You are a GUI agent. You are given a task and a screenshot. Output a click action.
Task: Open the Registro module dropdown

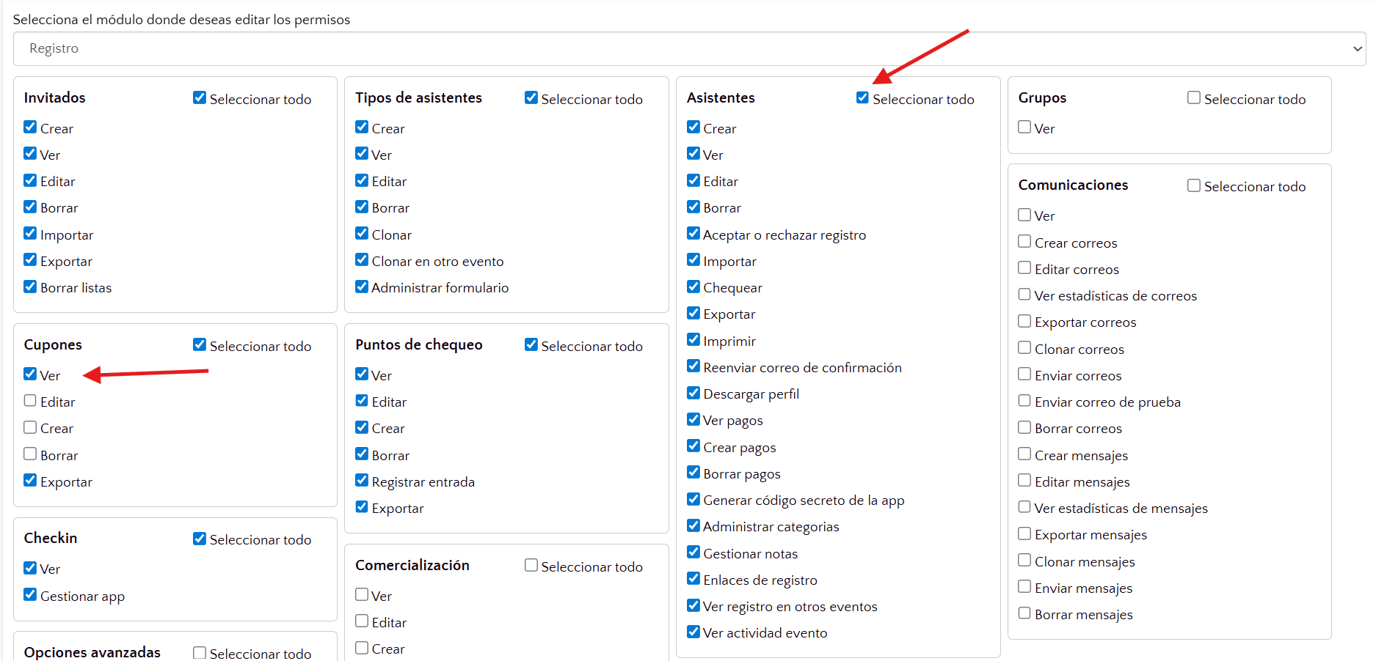pos(688,49)
